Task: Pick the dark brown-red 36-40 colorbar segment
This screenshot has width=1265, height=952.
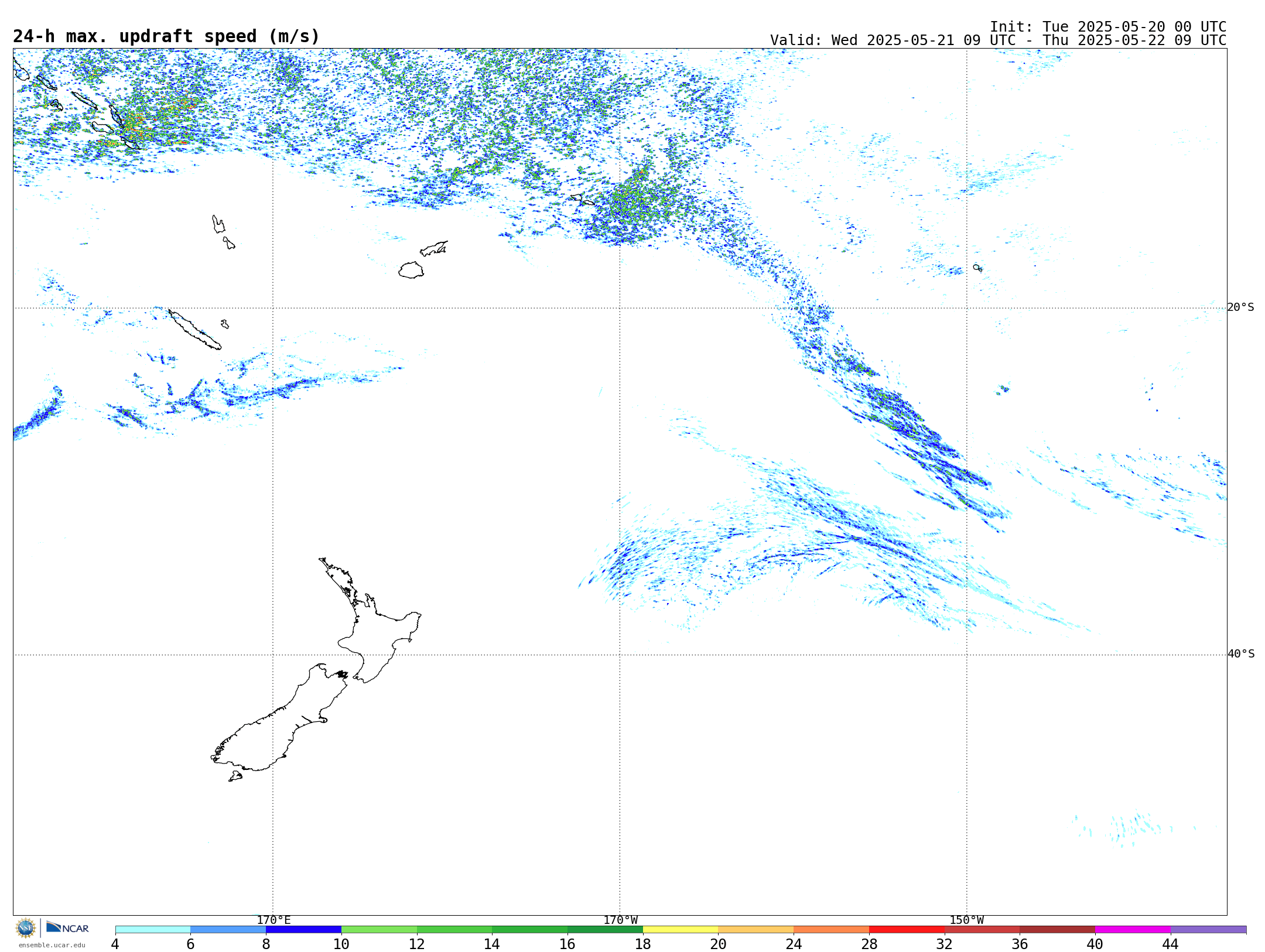Action: click(x=1058, y=930)
